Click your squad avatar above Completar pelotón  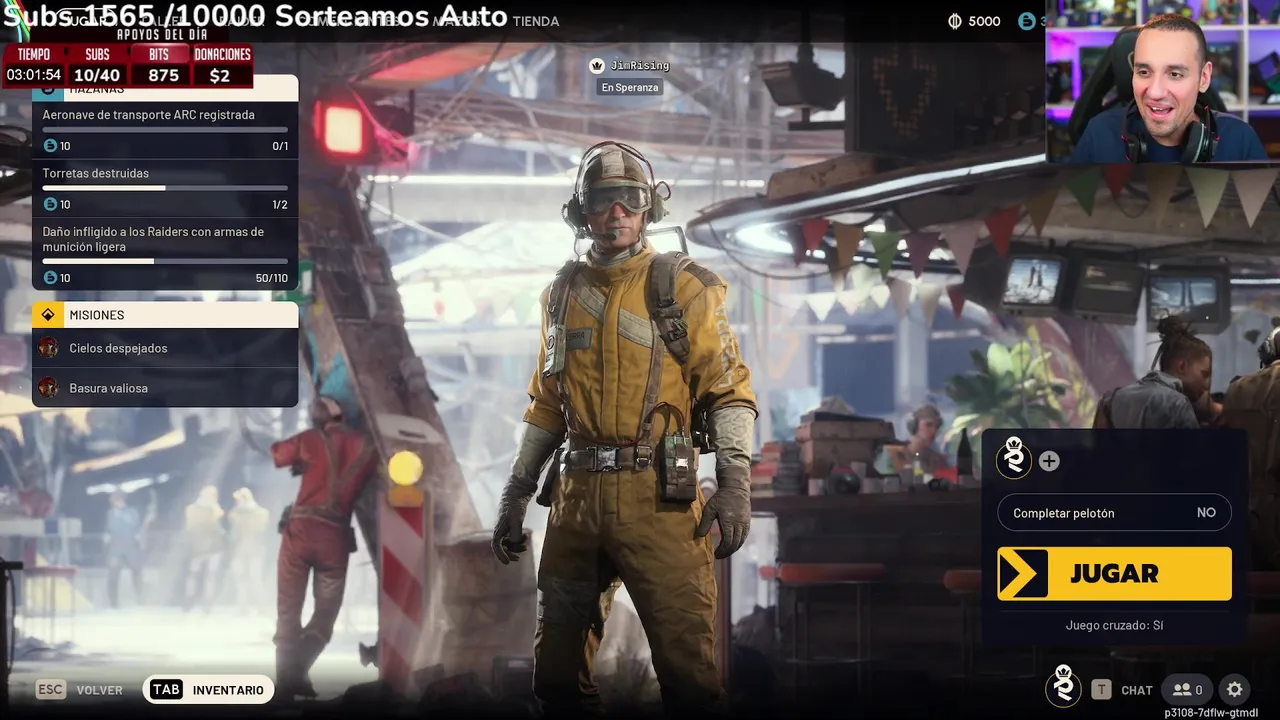point(1014,459)
